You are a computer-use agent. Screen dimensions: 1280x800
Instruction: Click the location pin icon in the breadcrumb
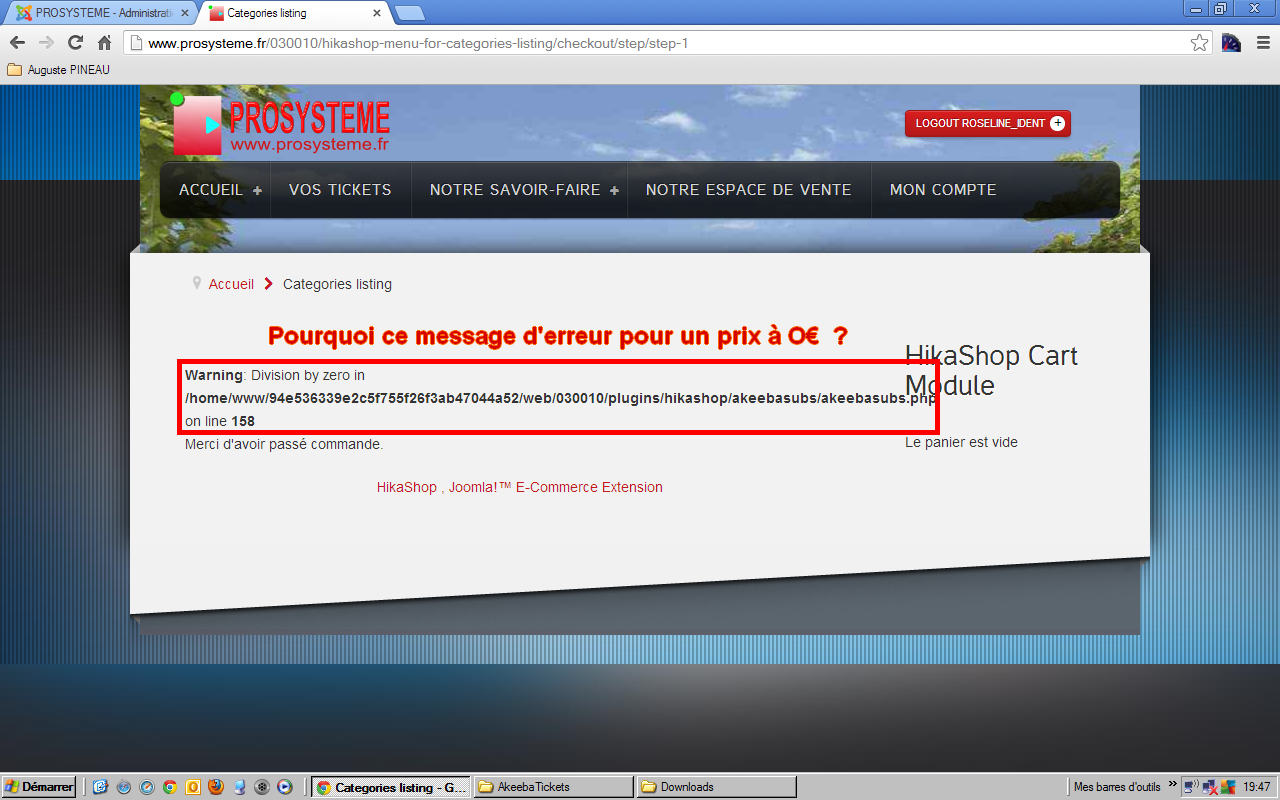pos(197,284)
